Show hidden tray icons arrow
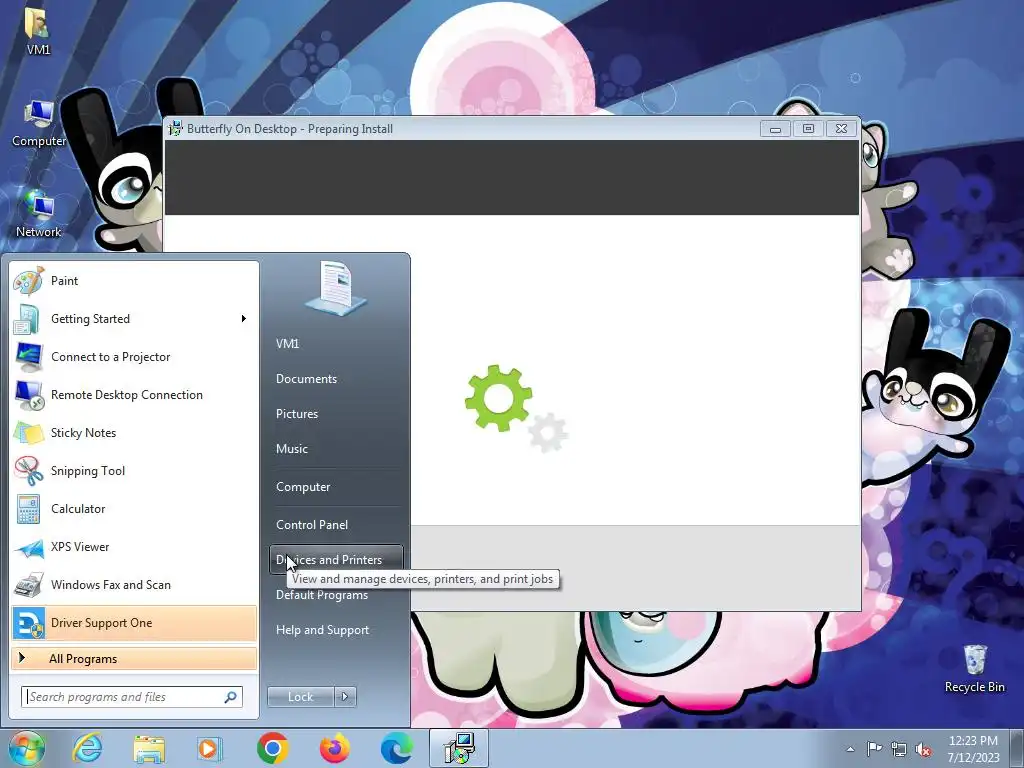 pyautogui.click(x=850, y=749)
